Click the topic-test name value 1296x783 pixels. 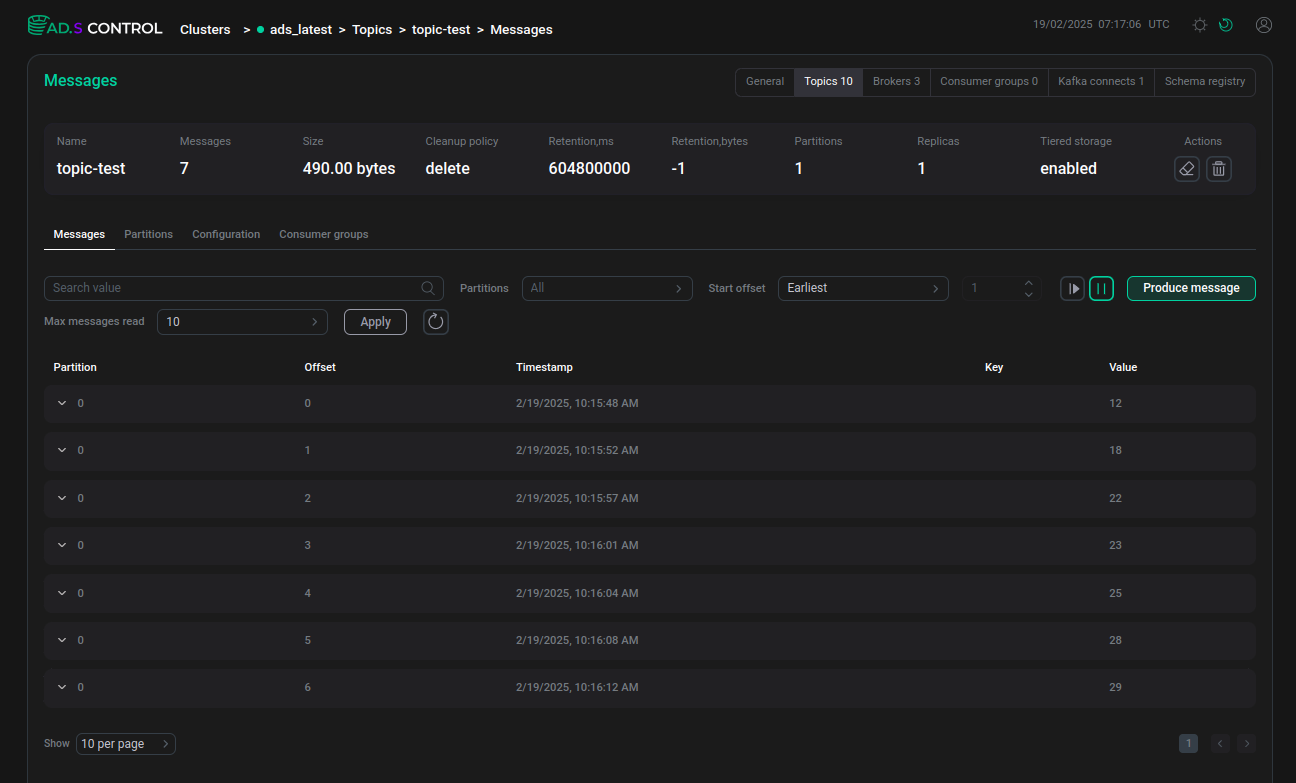(x=91, y=169)
